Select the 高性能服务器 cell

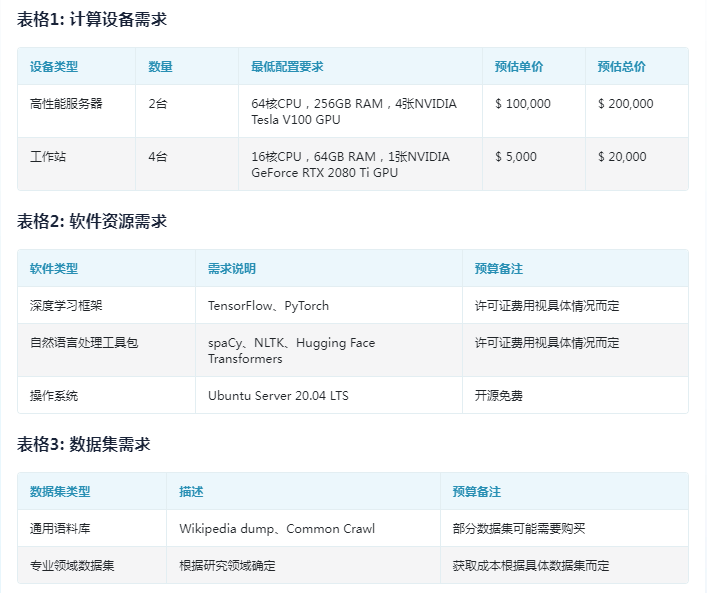point(76,111)
